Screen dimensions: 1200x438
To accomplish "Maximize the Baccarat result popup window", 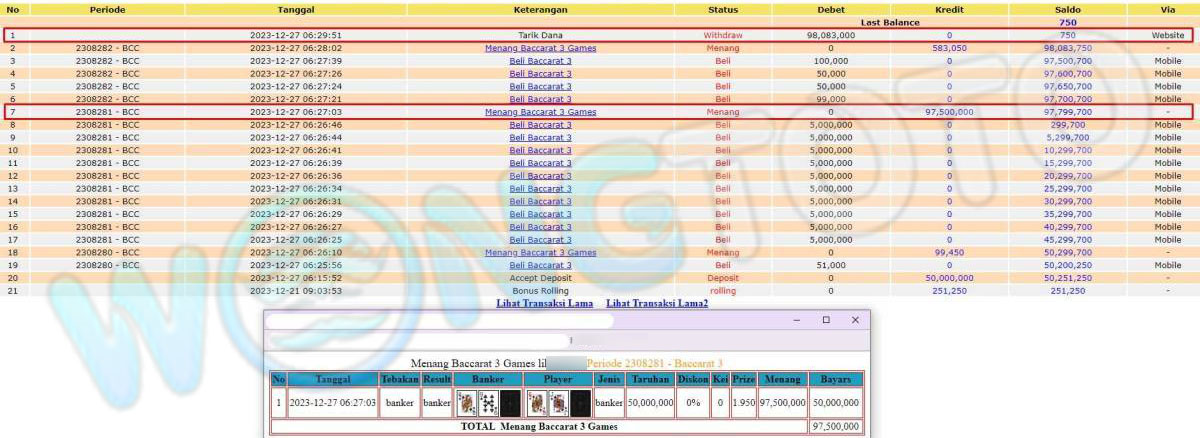I will [826, 320].
